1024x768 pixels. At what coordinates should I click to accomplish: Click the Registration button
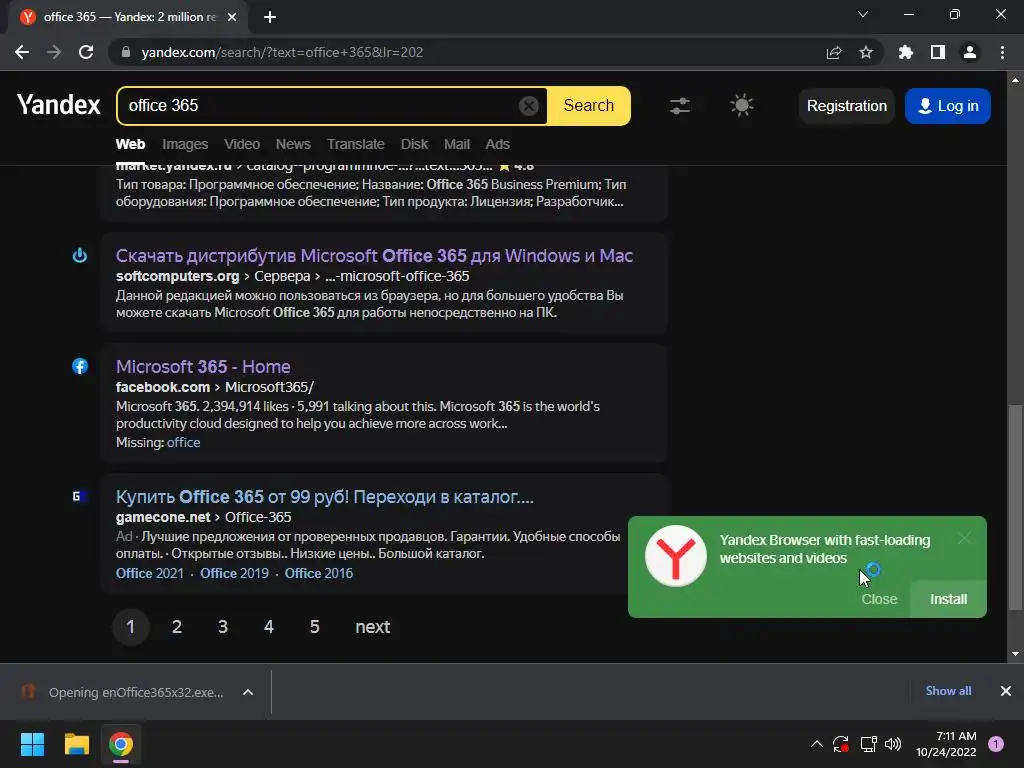[846, 106]
